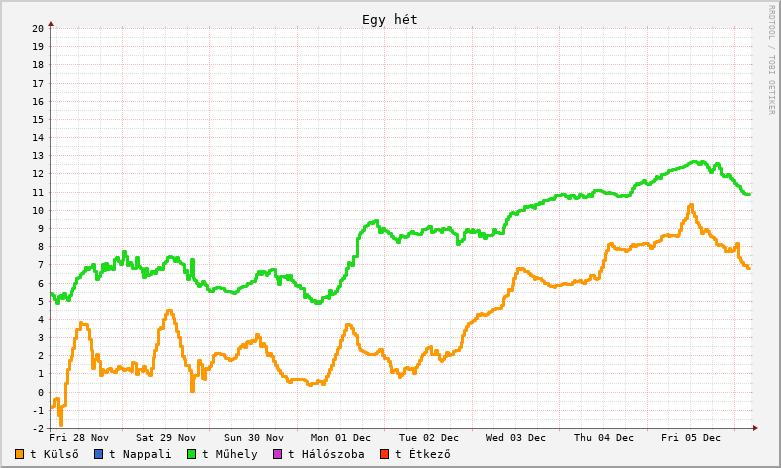Click the 20 value on the y-axis

click(37, 28)
